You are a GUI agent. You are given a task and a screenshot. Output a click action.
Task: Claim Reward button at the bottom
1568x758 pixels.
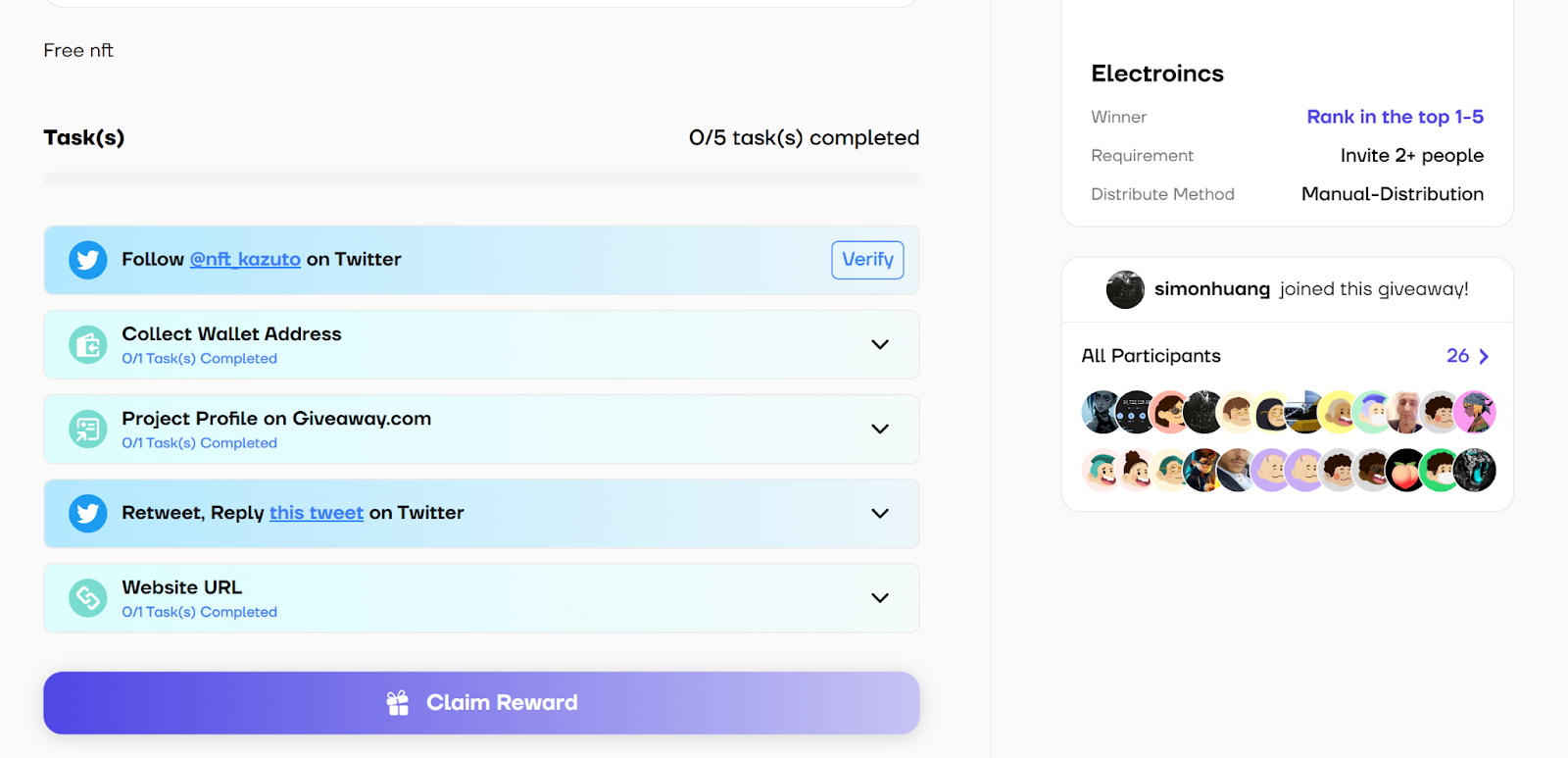pyautogui.click(x=481, y=703)
